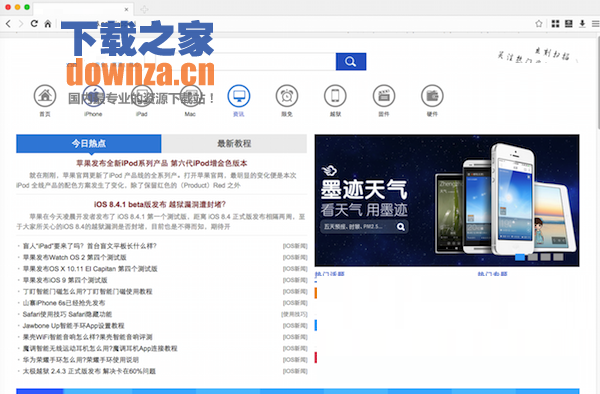600x394 pixels.
Task: Open the article on 盲人 iPad
Action: coord(90,246)
